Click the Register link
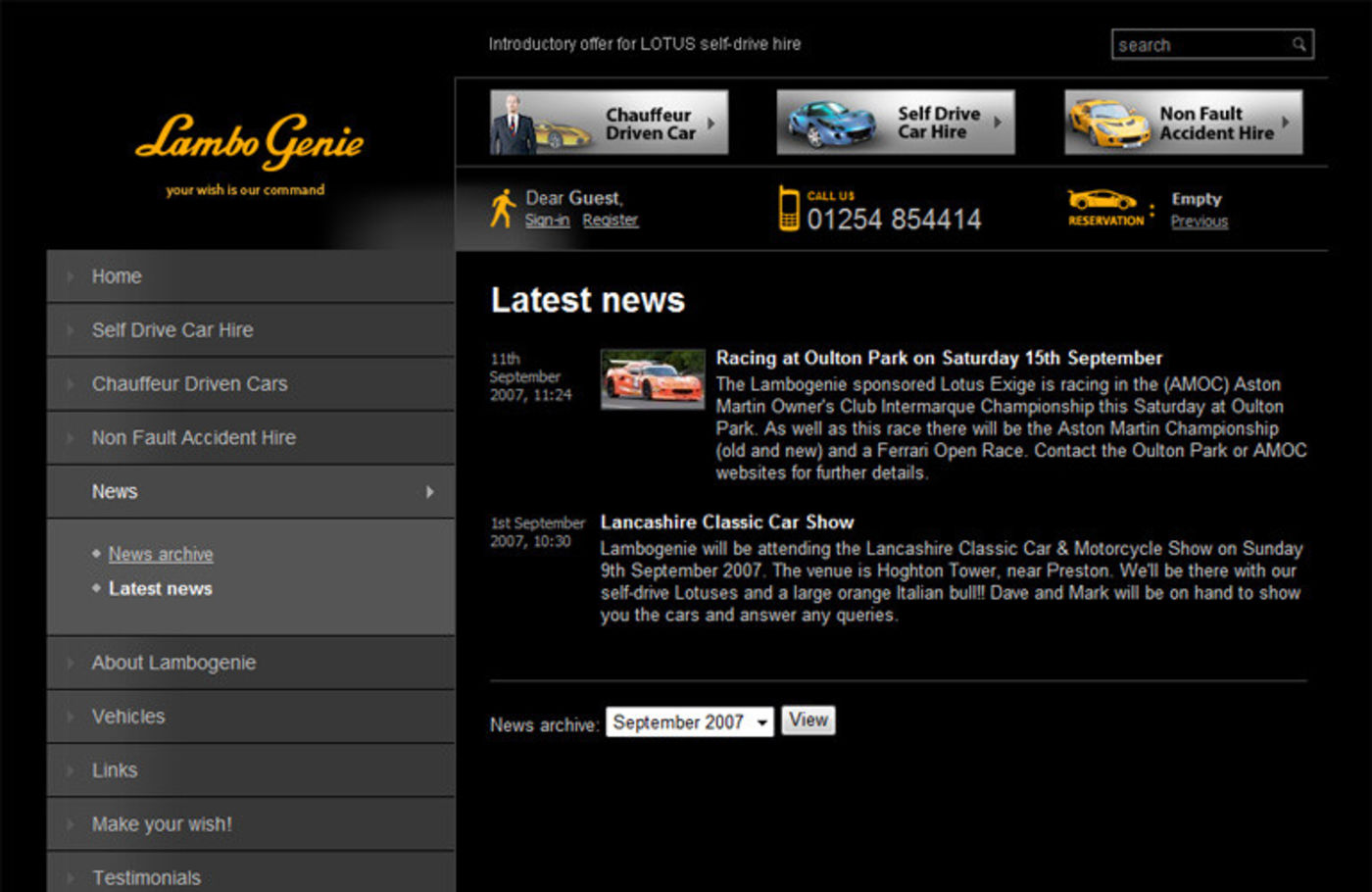This screenshot has height=892, width=1372. coord(610,221)
